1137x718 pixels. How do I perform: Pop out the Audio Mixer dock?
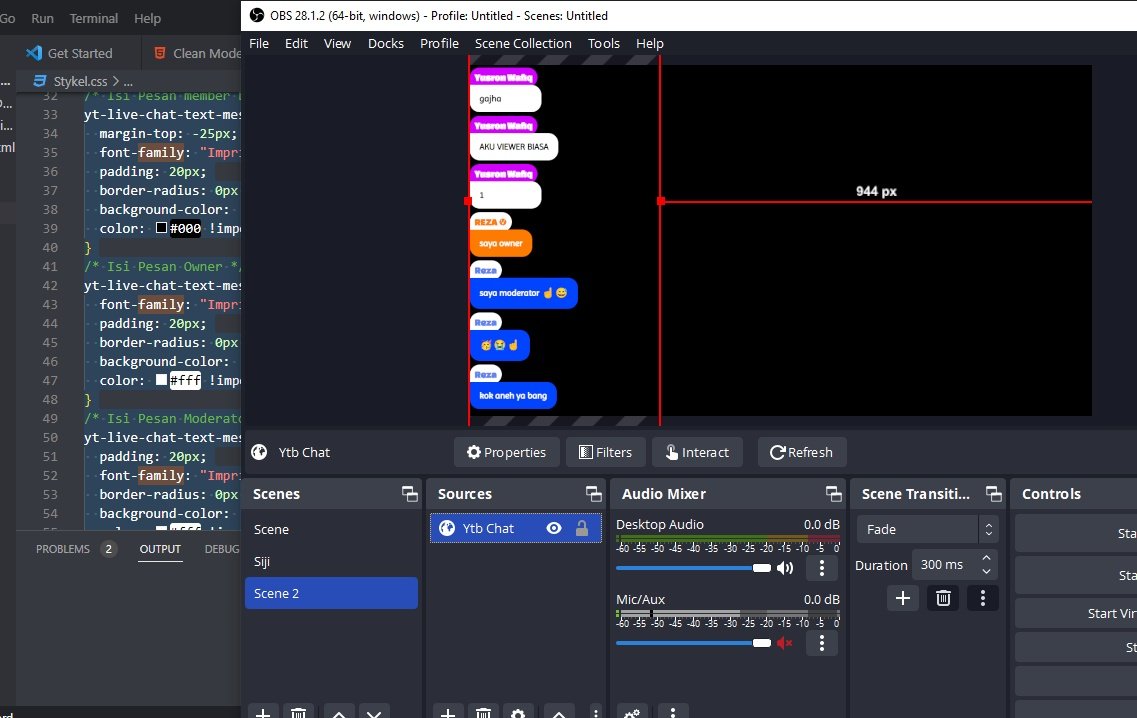point(834,494)
